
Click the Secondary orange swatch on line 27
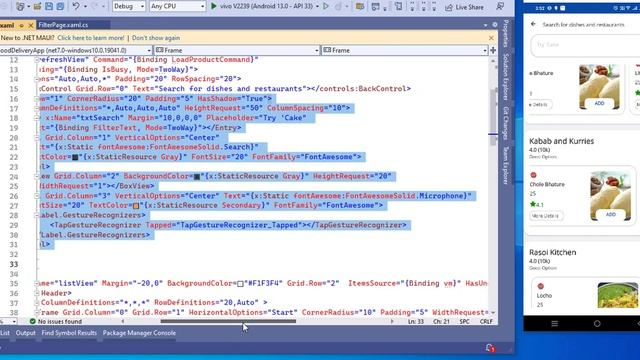pyautogui.click(x=136, y=206)
